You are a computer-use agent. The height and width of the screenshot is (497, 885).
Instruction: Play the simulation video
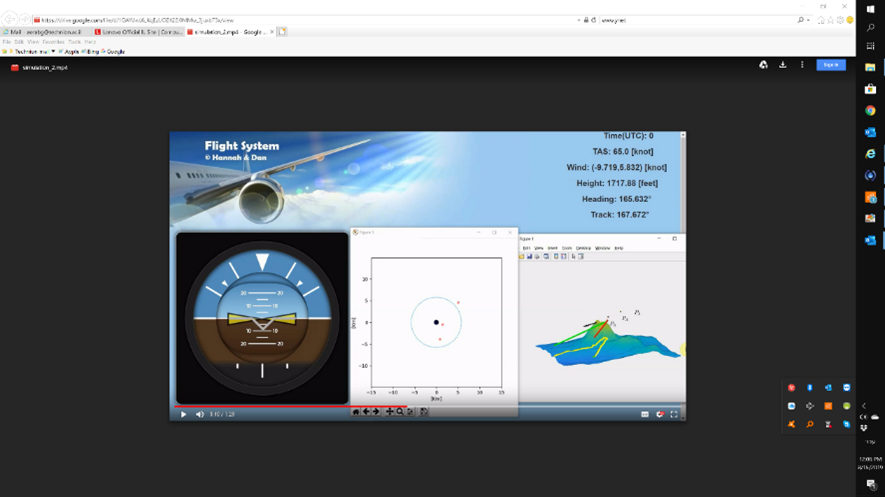coord(183,414)
